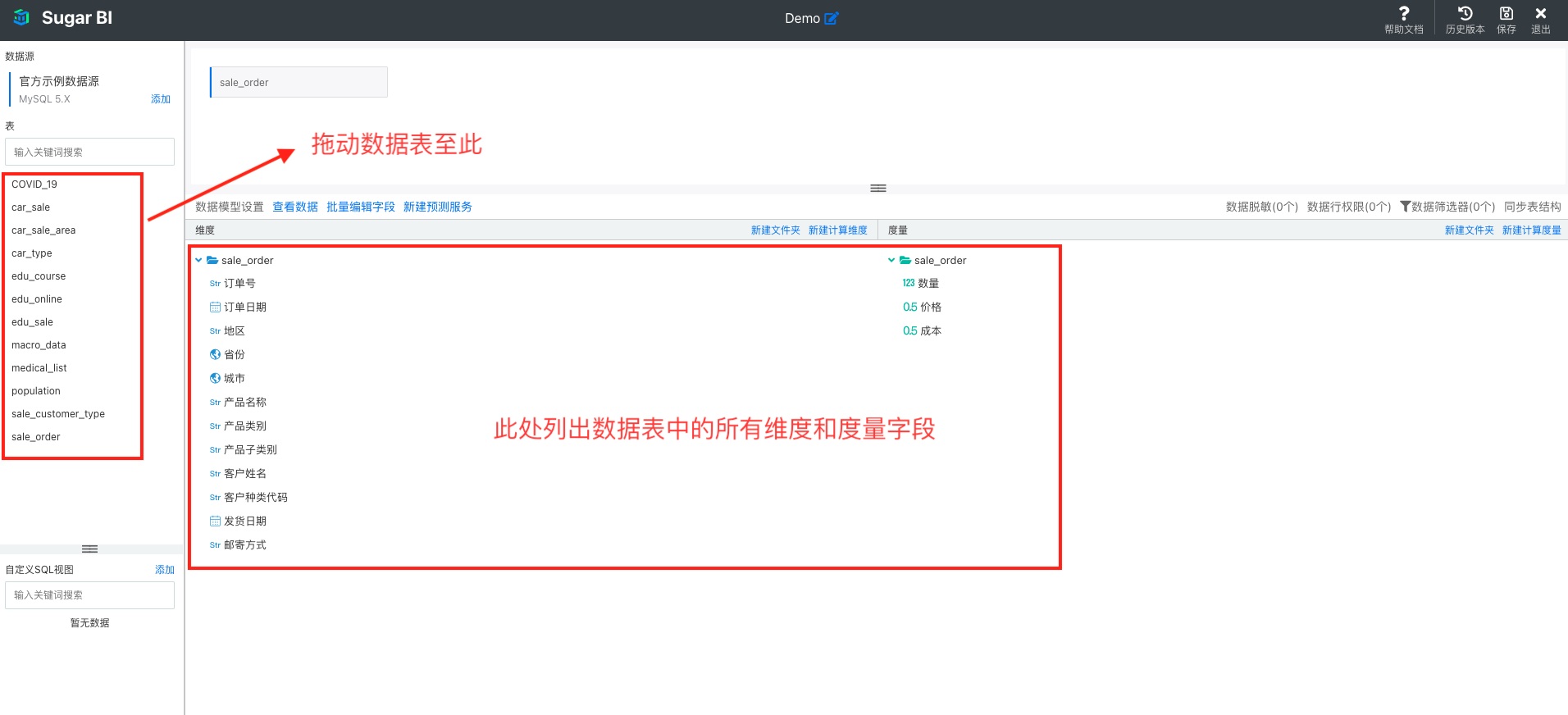Viewport: 1568px width, 715px height.
Task: Select the sale_order table card in canvas
Action: (299, 82)
